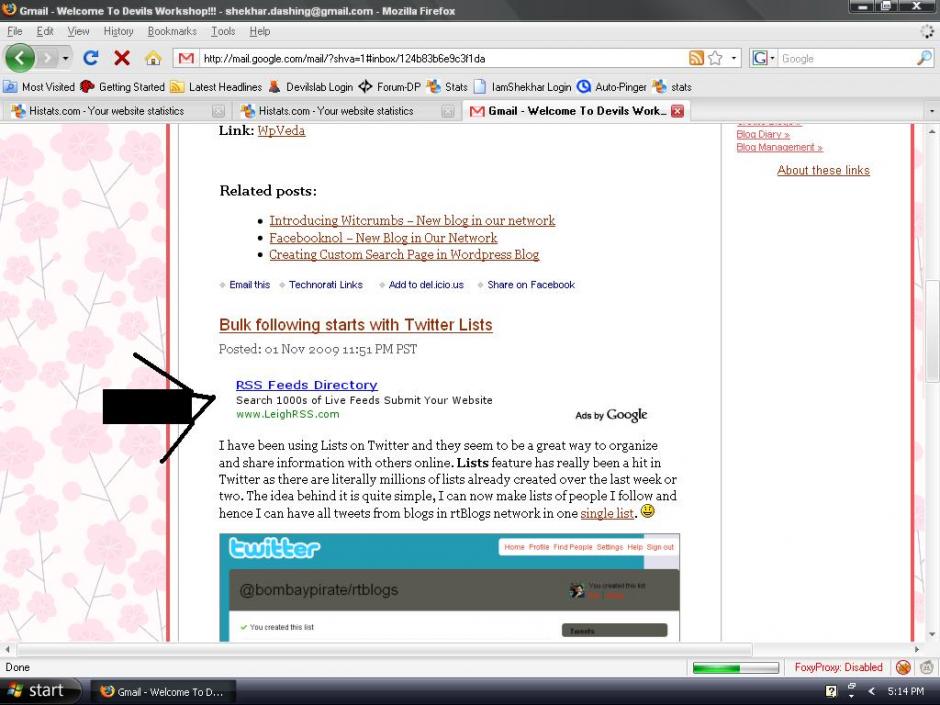The width and height of the screenshot is (940, 705).
Task: Open the History menu
Action: [118, 31]
